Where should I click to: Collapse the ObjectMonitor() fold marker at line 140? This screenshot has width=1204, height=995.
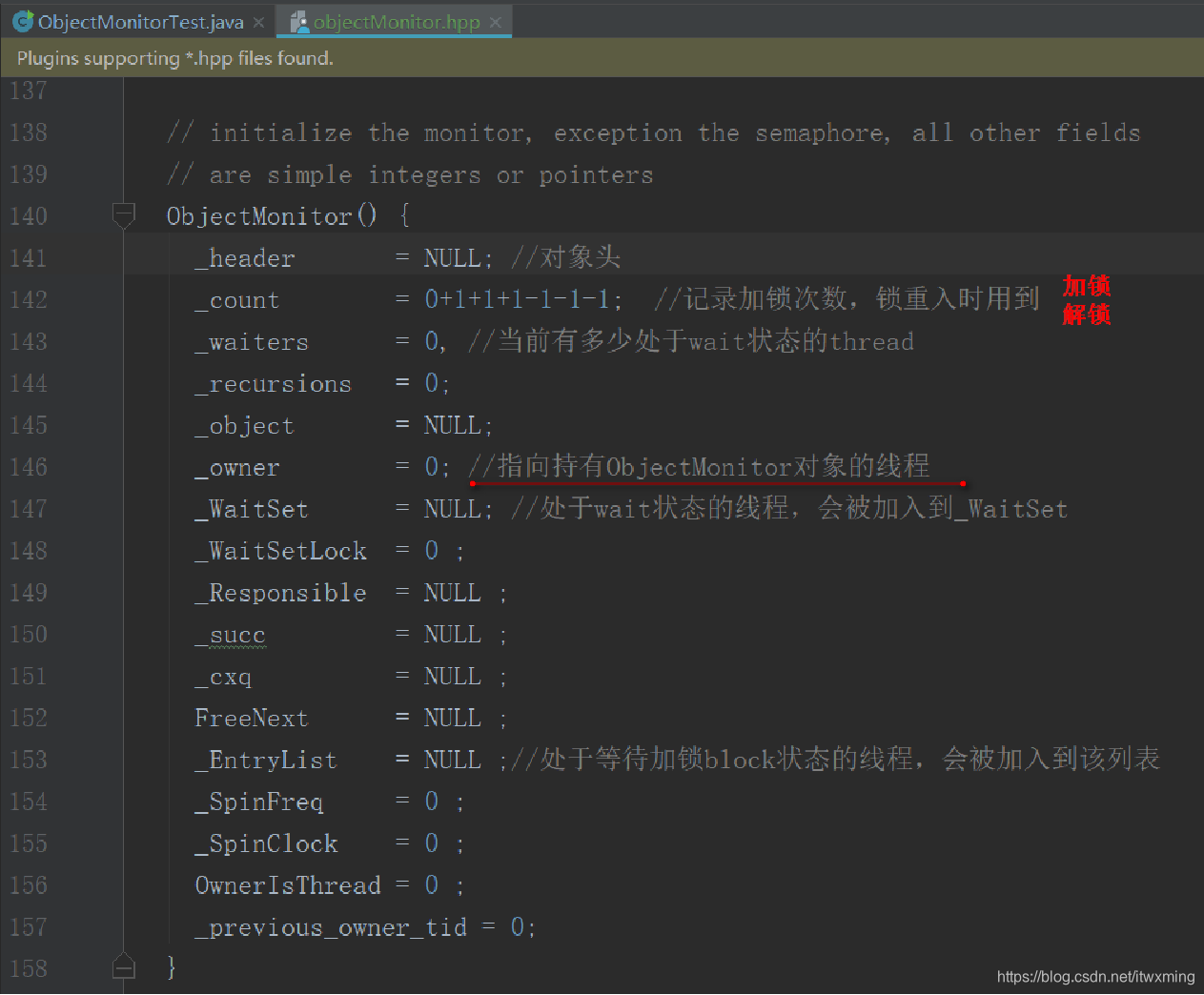(124, 215)
